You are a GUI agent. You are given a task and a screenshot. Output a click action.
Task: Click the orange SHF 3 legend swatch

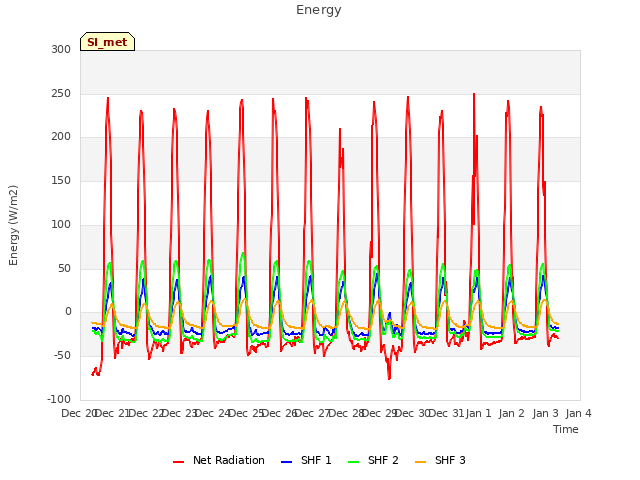[420, 462]
